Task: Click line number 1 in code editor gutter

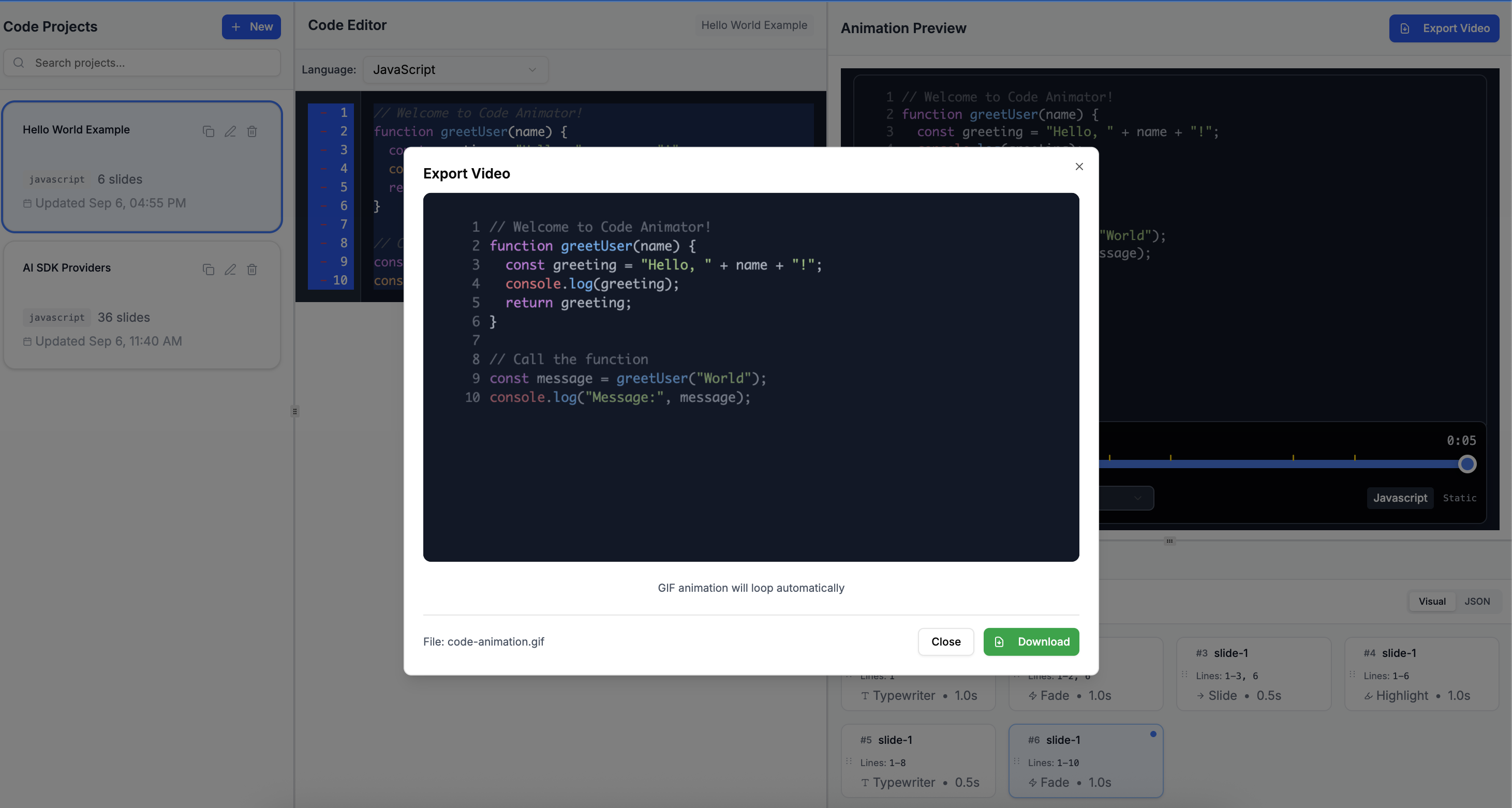Action: tap(344, 113)
